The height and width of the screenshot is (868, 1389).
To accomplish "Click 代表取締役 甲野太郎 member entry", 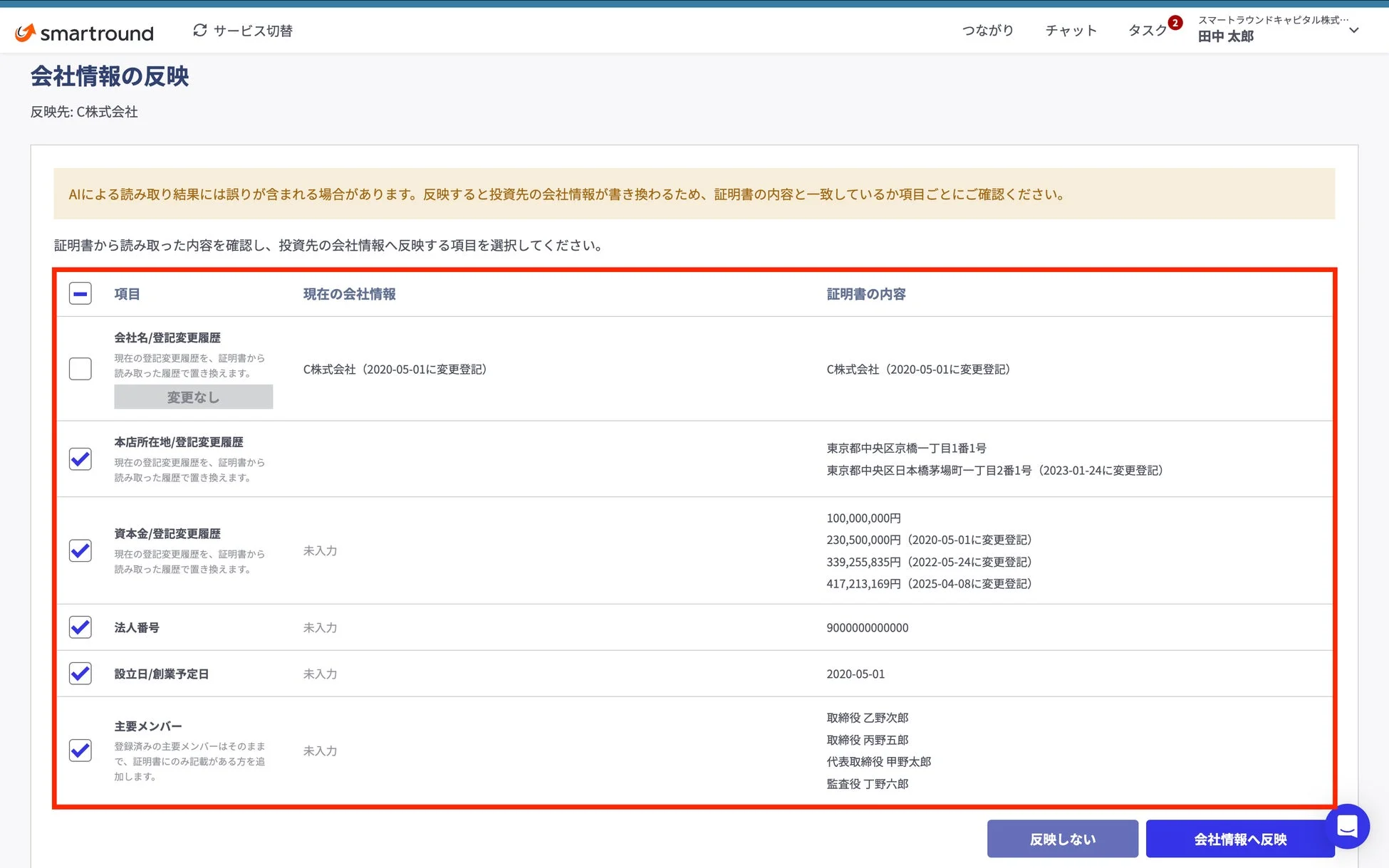I will pyautogui.click(x=878, y=762).
